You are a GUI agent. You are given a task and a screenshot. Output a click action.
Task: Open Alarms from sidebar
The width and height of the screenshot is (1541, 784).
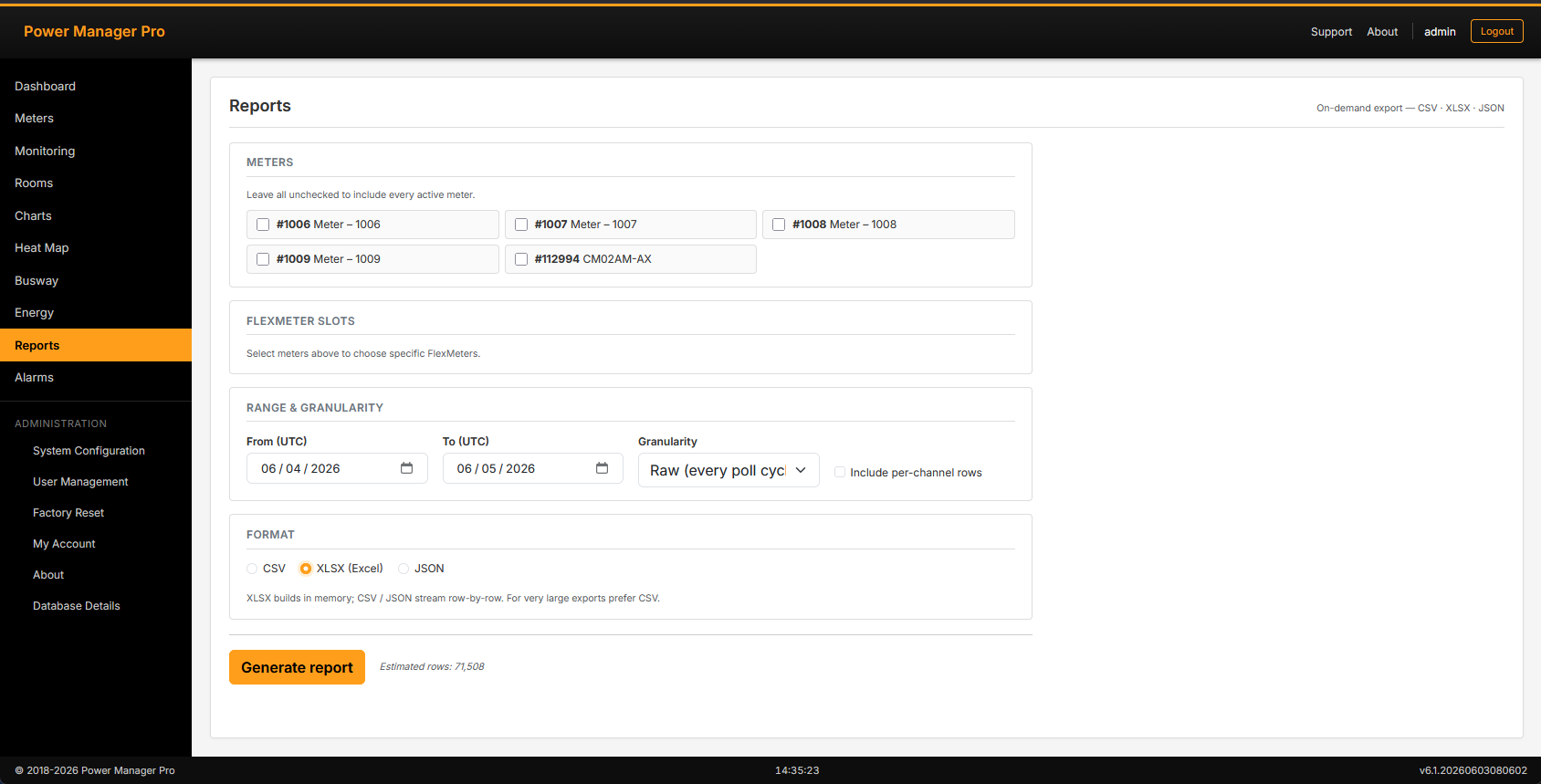pyautogui.click(x=96, y=378)
